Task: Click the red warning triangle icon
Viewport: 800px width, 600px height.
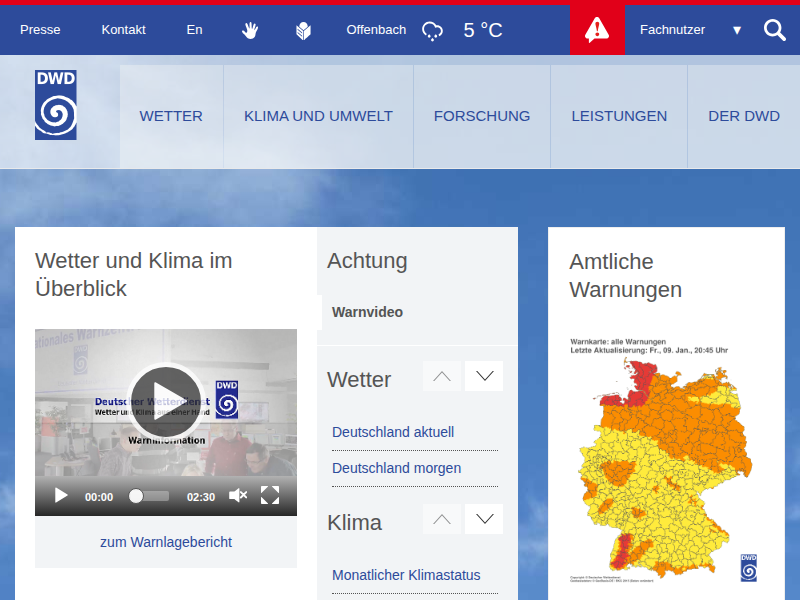Action: click(597, 30)
